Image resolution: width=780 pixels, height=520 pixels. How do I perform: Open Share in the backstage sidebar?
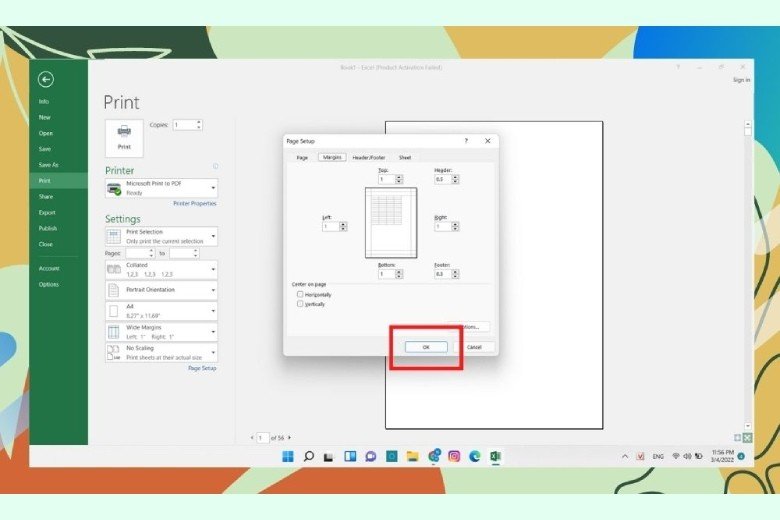pyautogui.click(x=46, y=197)
